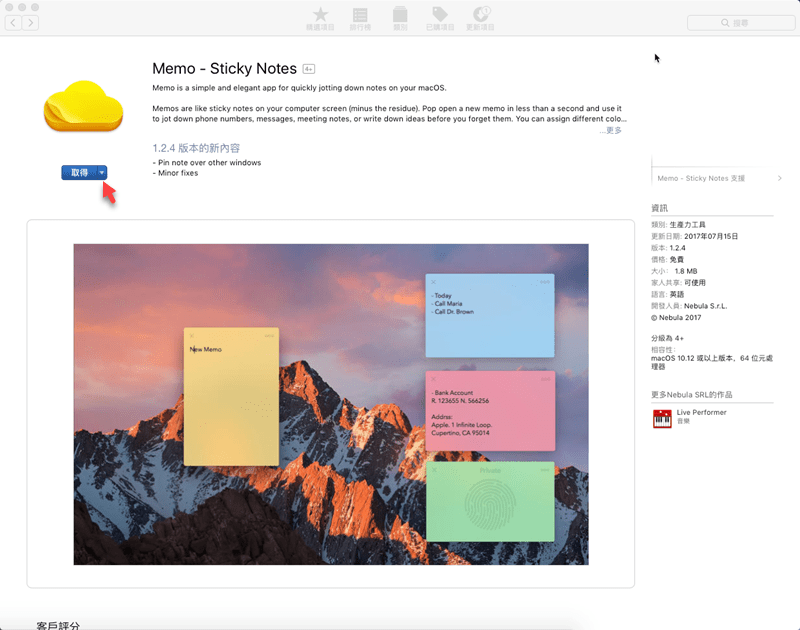Click the 1.2.4 版本的新內容 heading
The image size is (800, 630).
tap(196, 148)
